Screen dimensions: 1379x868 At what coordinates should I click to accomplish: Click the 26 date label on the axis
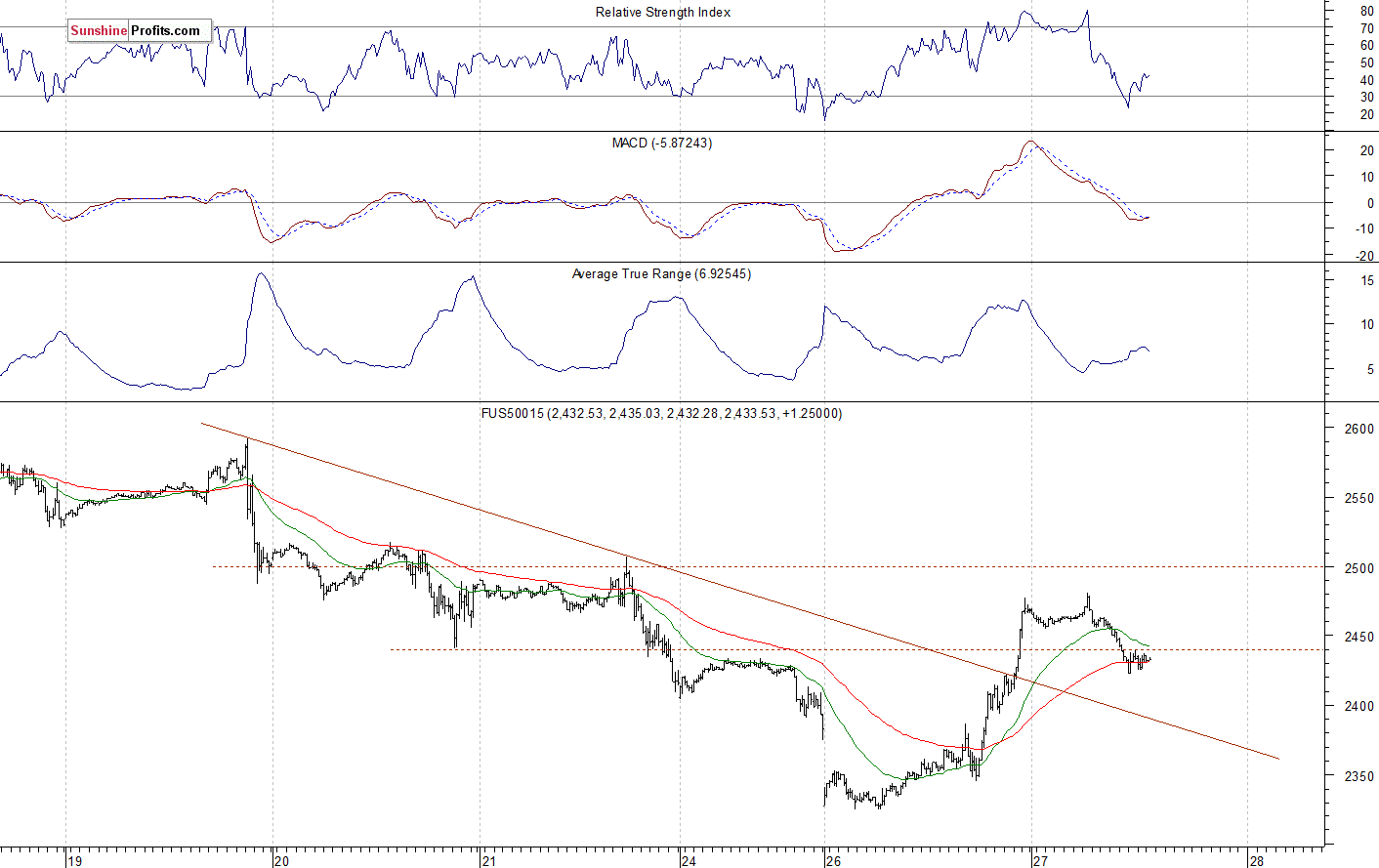(x=833, y=861)
